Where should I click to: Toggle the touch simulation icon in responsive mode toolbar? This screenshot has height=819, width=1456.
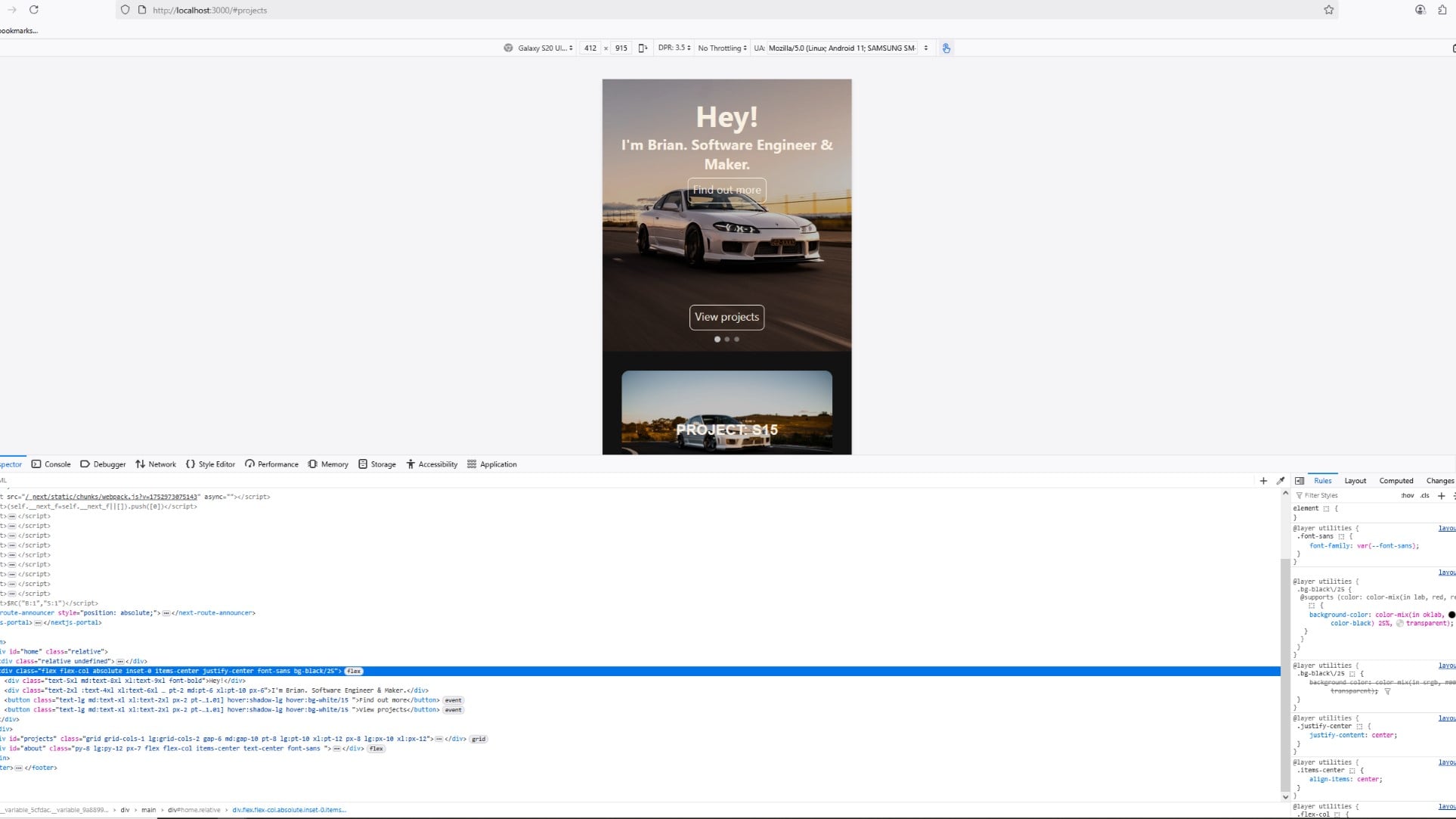(x=946, y=48)
